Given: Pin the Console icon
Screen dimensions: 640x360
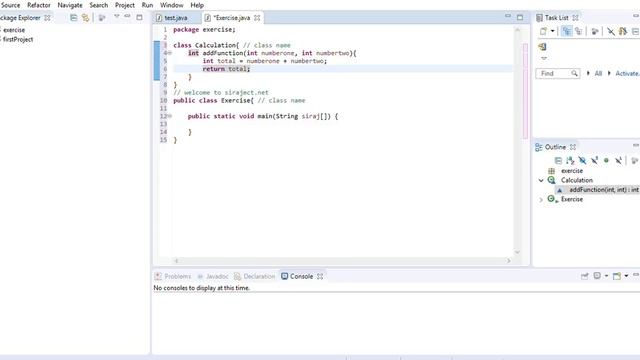Looking at the screenshot, I should (584, 276).
